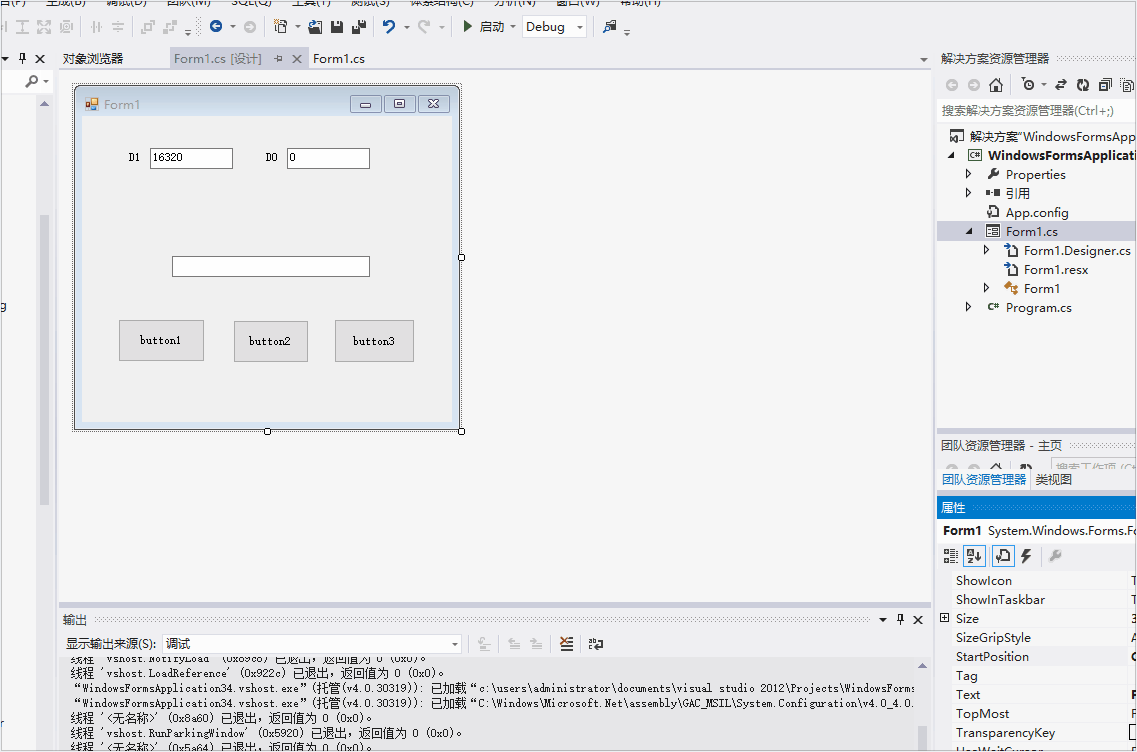Click the Undo arrow icon
1137x752 pixels.
tap(390, 27)
